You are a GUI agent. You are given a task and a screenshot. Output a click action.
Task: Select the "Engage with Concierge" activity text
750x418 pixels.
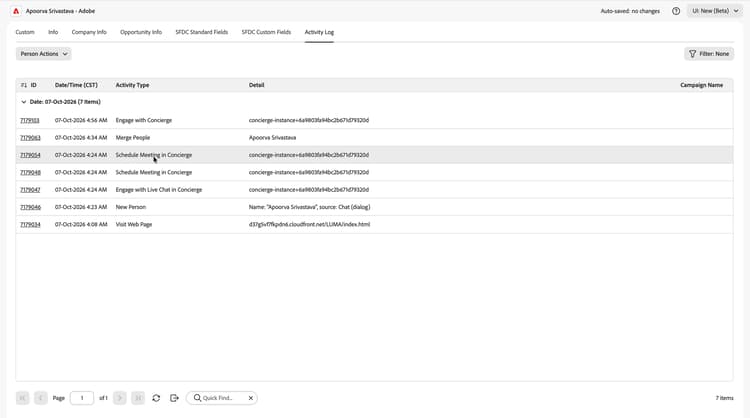[143, 121]
